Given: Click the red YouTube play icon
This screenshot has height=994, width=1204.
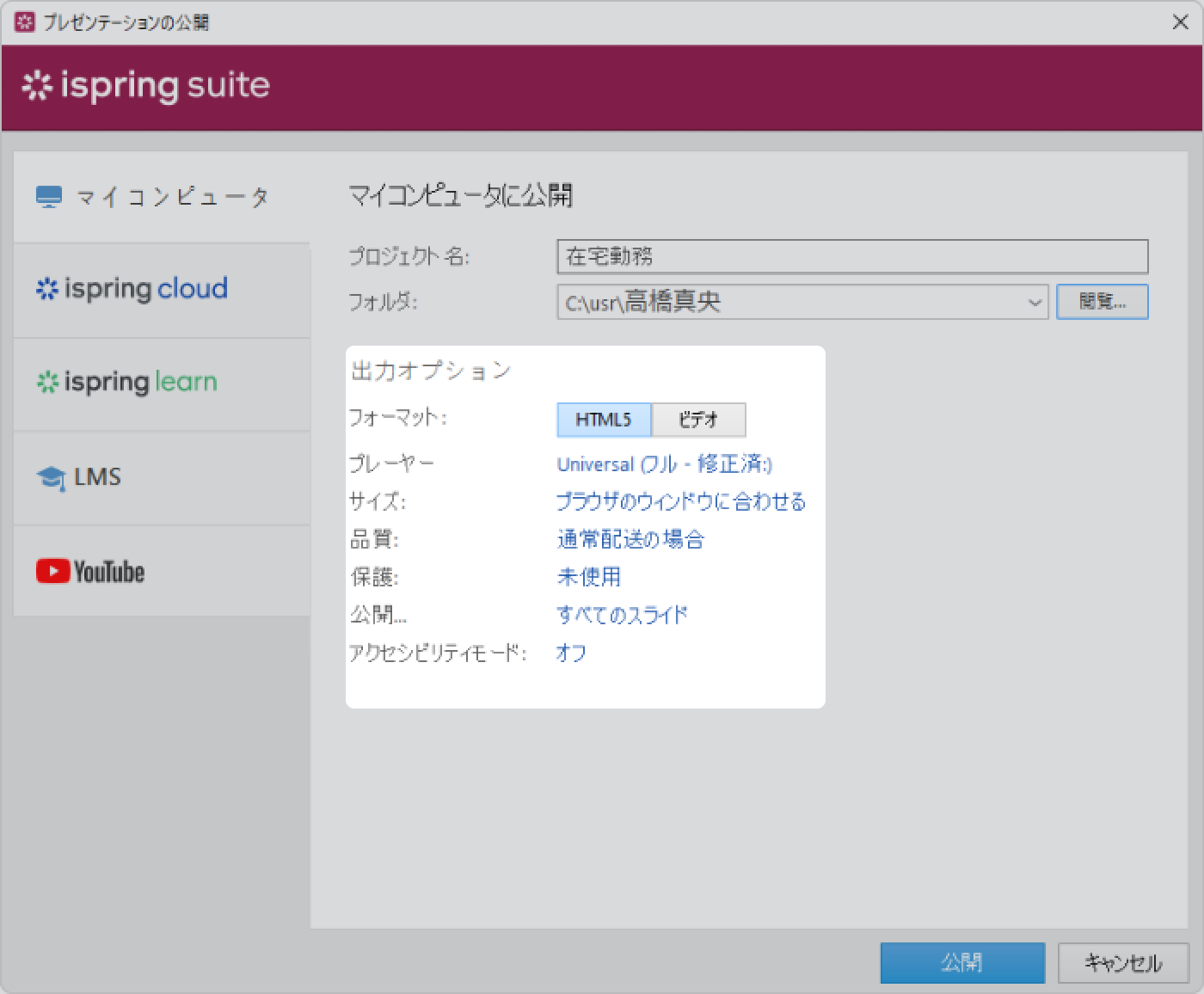Looking at the screenshot, I should point(52,571).
